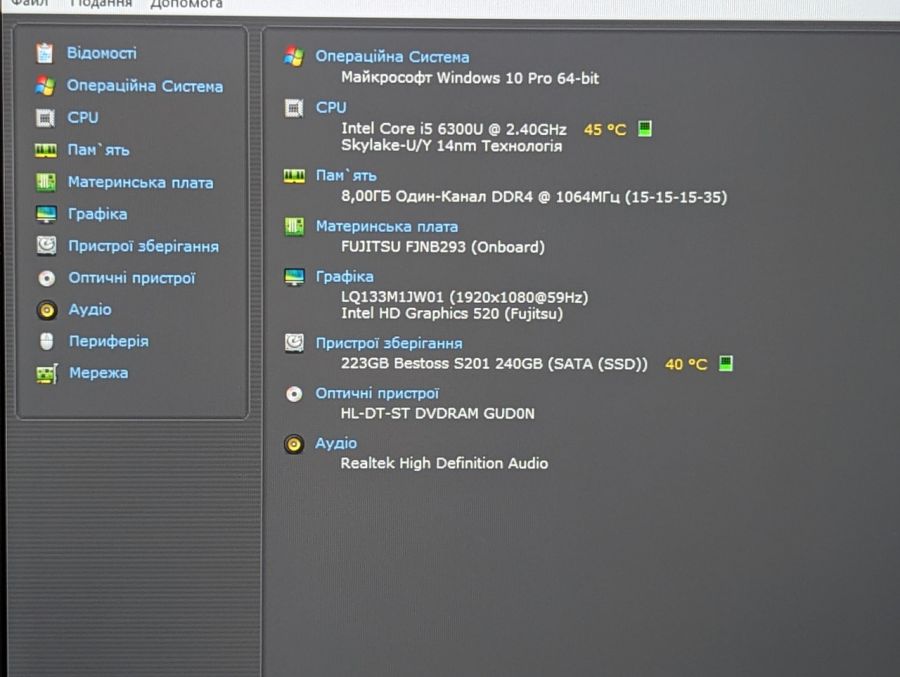Go to Відомості section label
This screenshot has width=900, height=677.
click(102, 53)
